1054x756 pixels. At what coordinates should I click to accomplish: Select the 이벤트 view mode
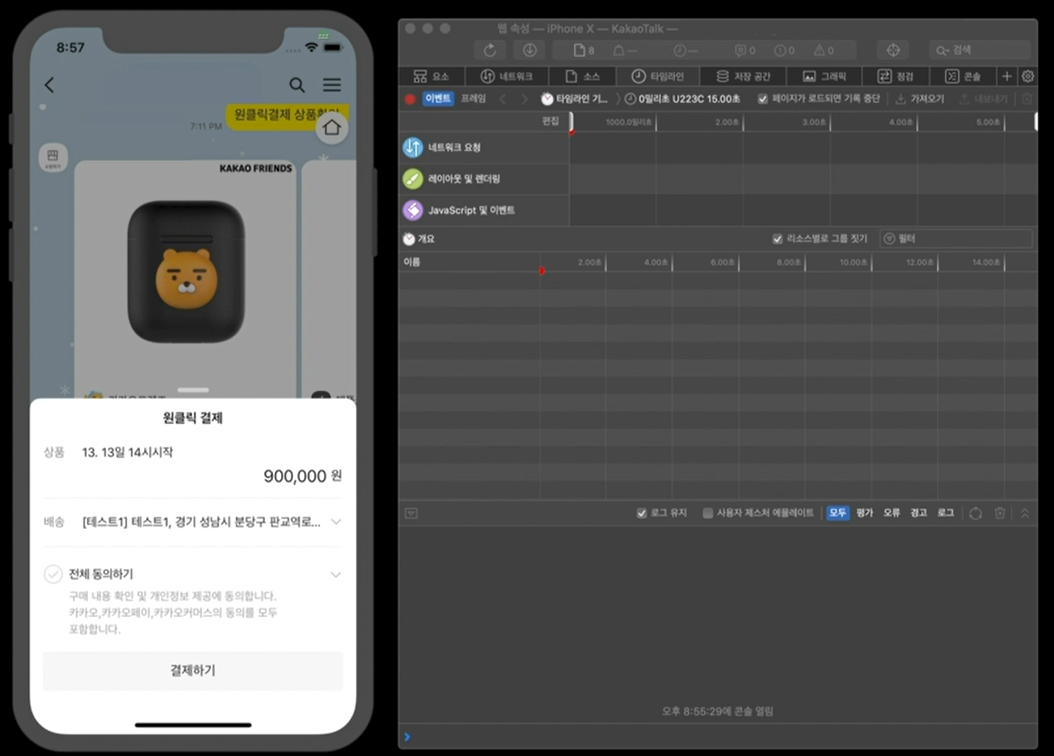pos(438,99)
